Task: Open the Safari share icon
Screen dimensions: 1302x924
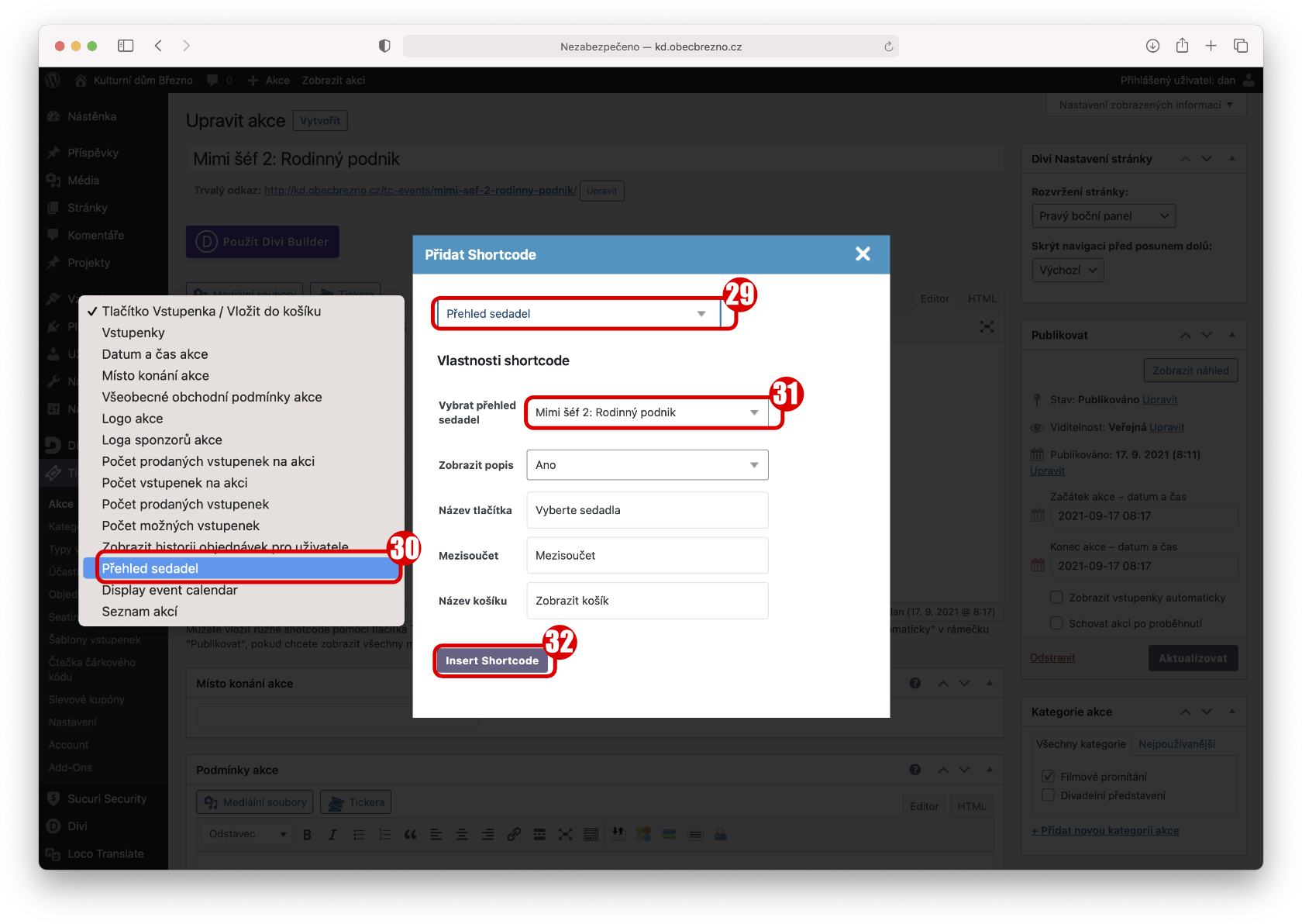Action: (1182, 46)
